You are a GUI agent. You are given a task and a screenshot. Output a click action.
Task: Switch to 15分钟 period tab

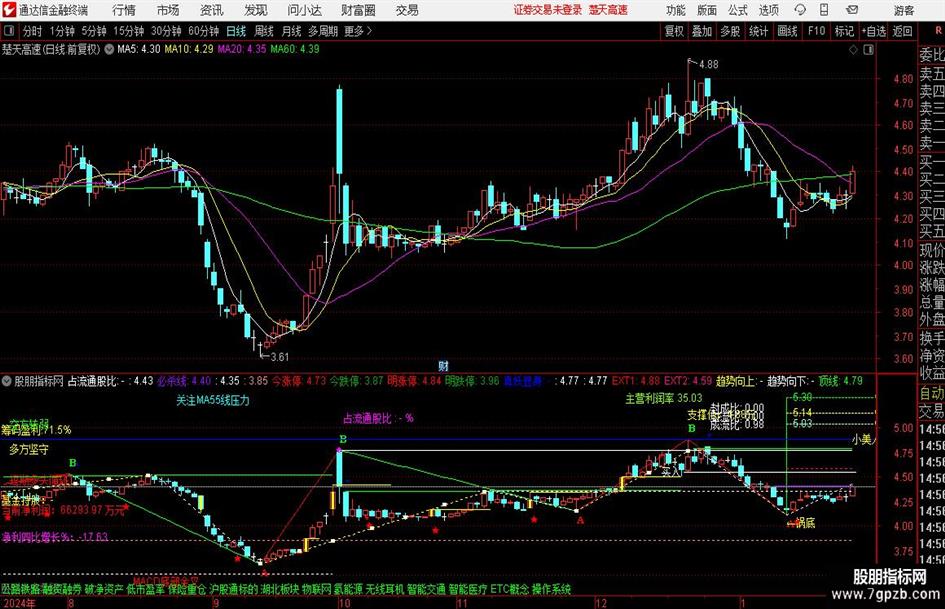coord(129,31)
